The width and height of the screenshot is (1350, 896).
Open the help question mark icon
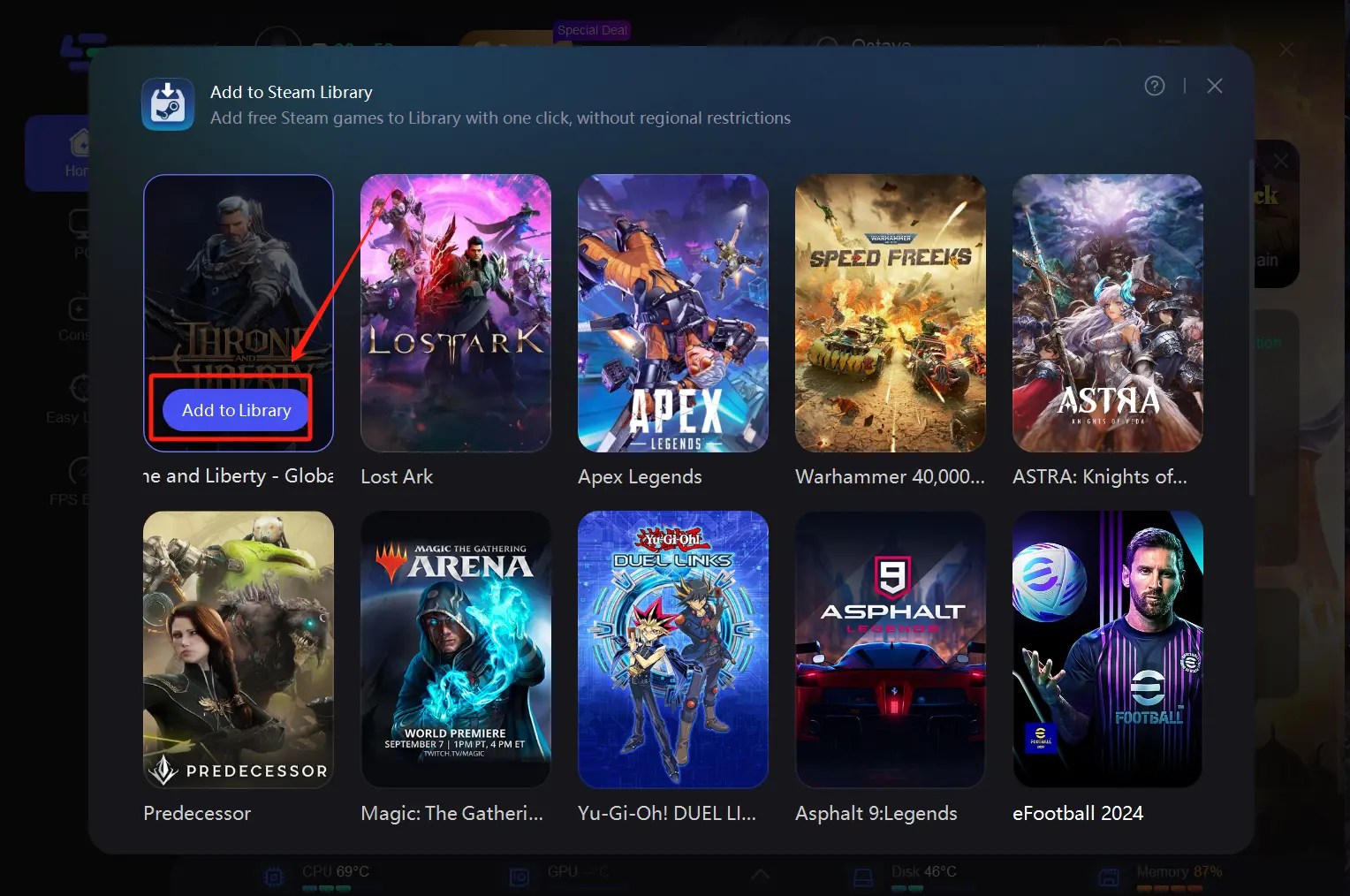click(x=1154, y=86)
